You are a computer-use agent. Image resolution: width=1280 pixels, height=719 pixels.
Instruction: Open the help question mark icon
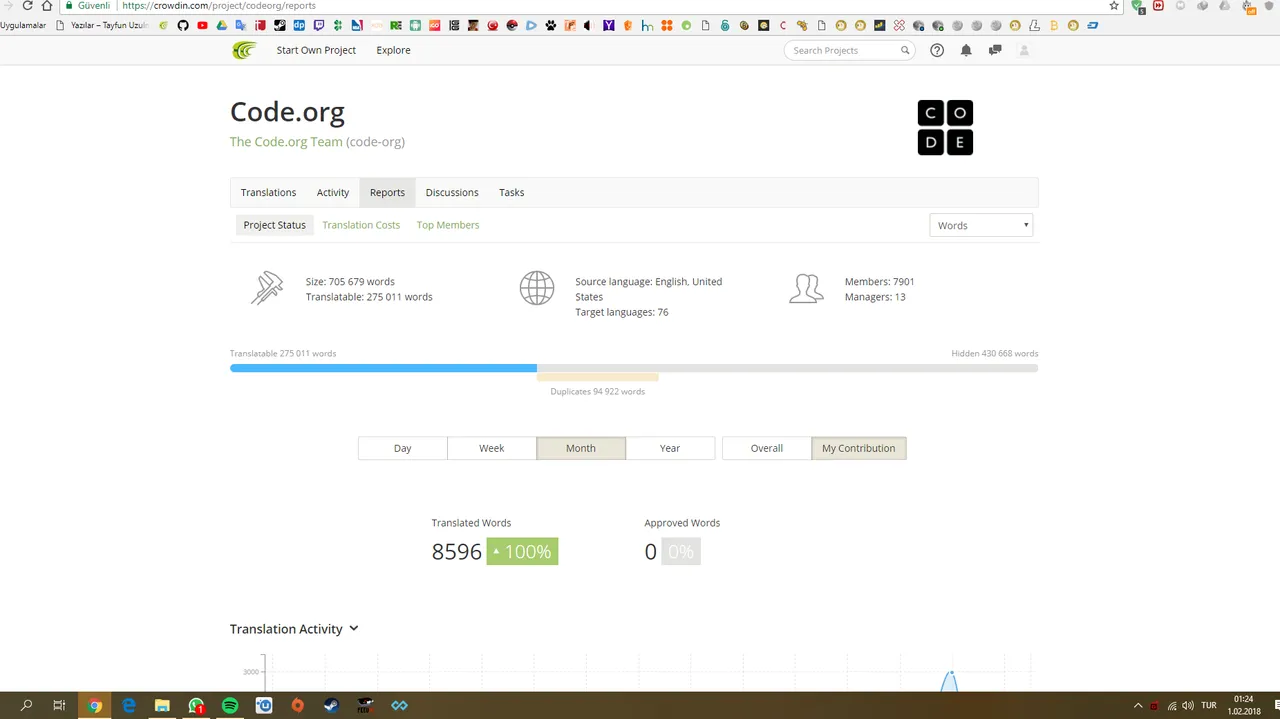(937, 50)
